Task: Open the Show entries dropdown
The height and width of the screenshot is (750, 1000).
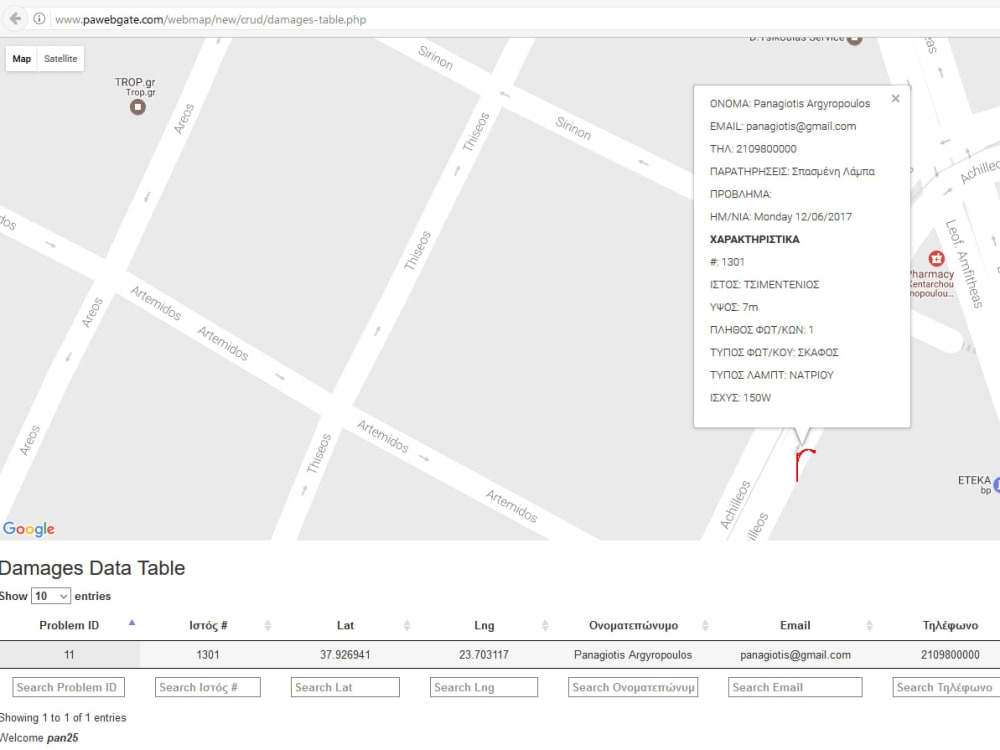Action: pos(49,596)
